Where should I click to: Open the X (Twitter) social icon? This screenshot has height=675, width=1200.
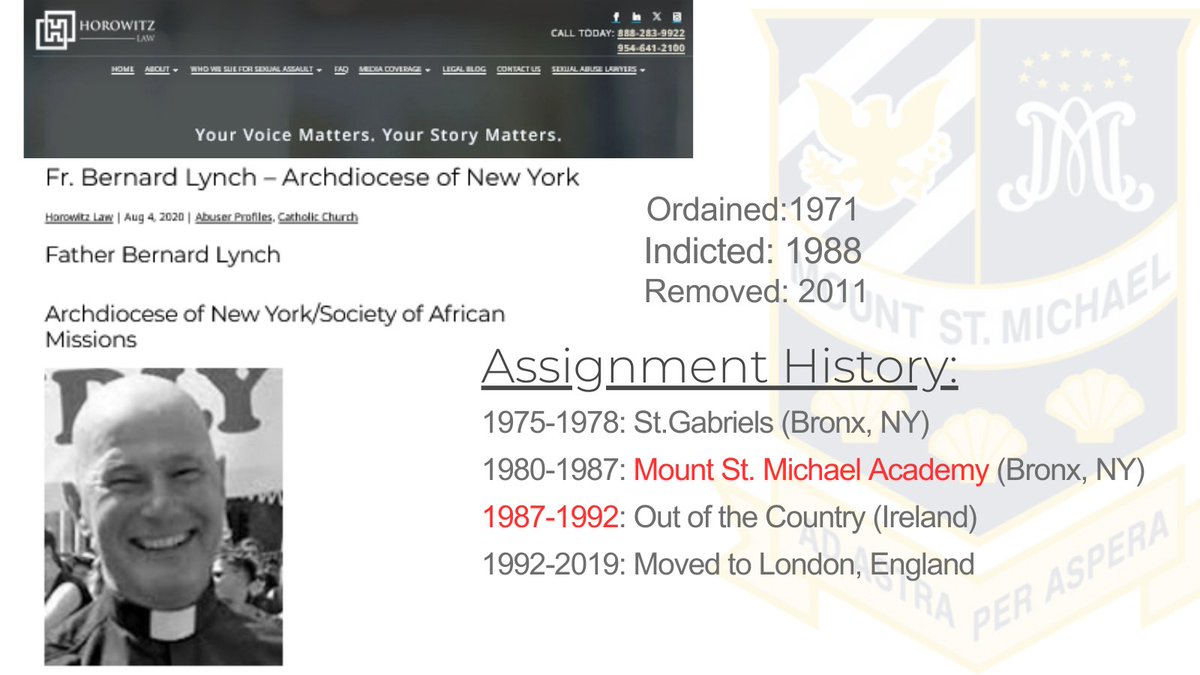[x=657, y=17]
